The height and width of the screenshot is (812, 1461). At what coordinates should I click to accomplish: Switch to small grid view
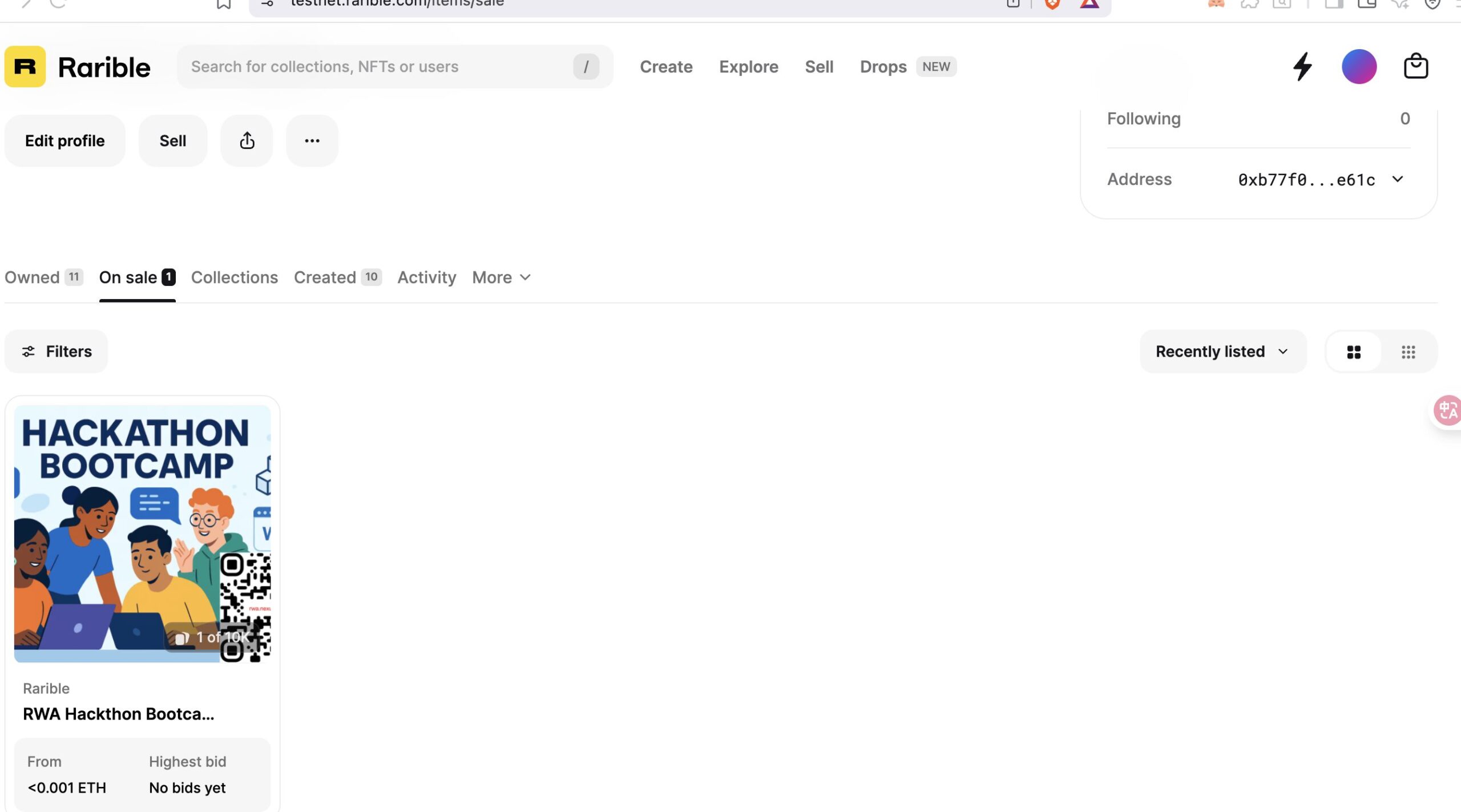[x=1408, y=352]
